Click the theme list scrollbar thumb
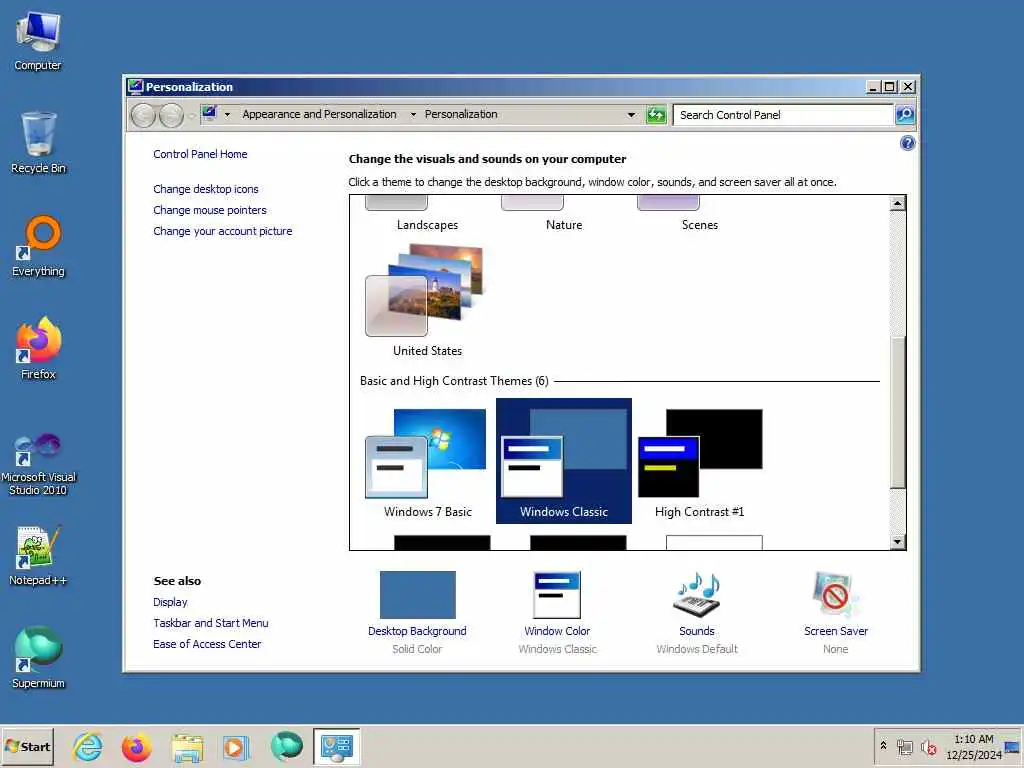The width and height of the screenshot is (1024, 768). (x=897, y=412)
